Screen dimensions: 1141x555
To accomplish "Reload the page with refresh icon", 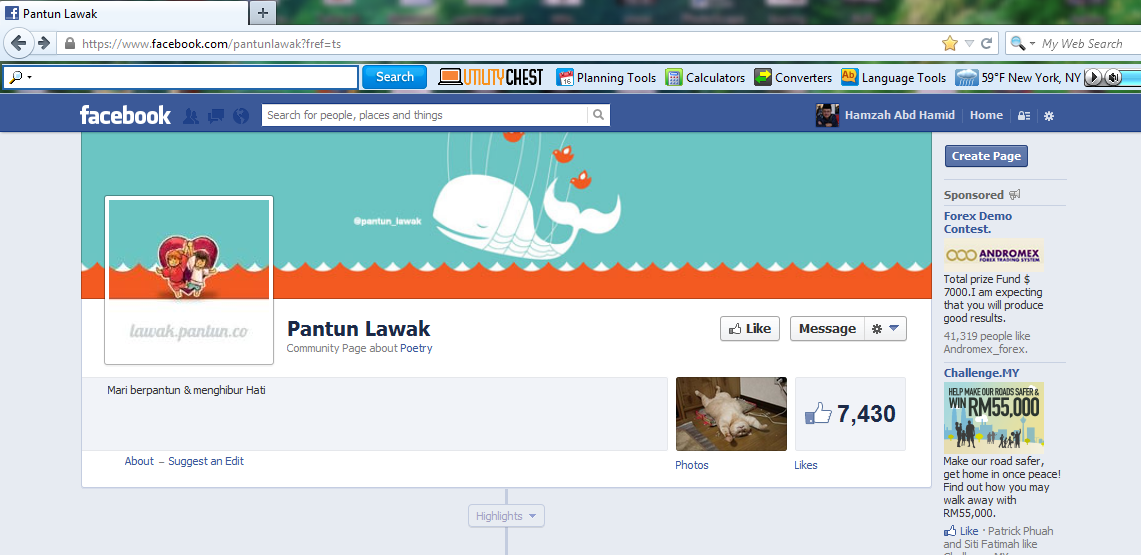I will click(987, 43).
